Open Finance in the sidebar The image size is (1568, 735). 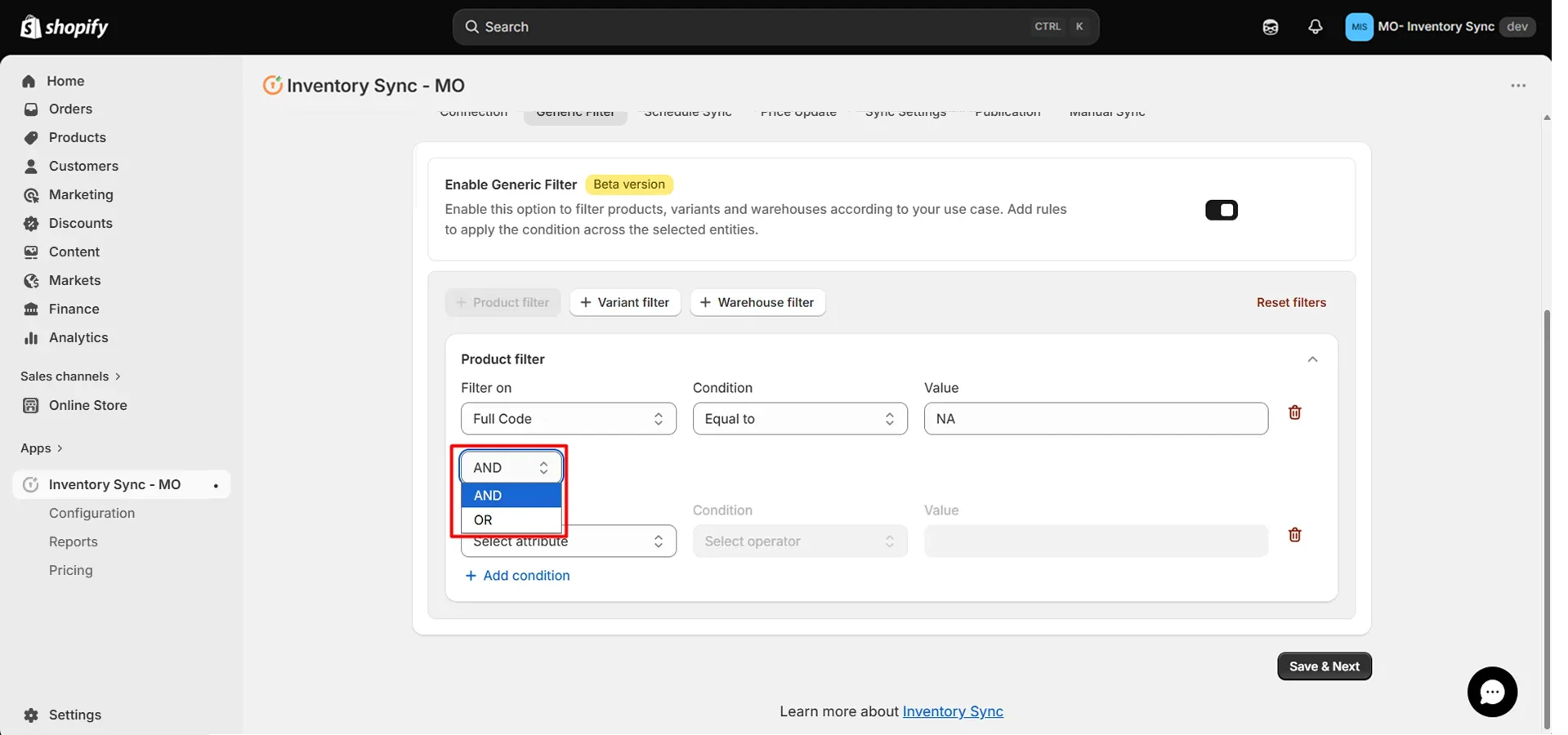click(x=74, y=310)
